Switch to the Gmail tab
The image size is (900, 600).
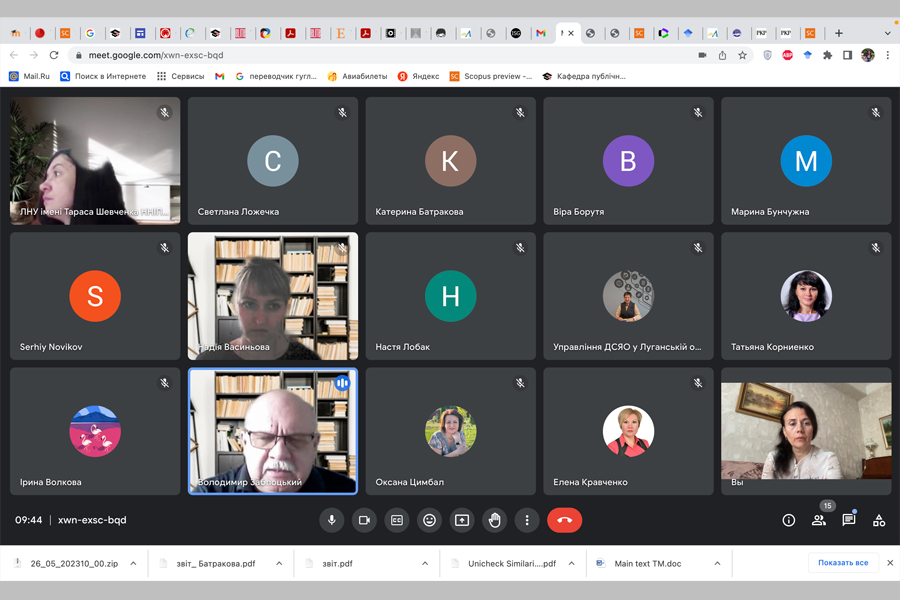click(x=541, y=33)
